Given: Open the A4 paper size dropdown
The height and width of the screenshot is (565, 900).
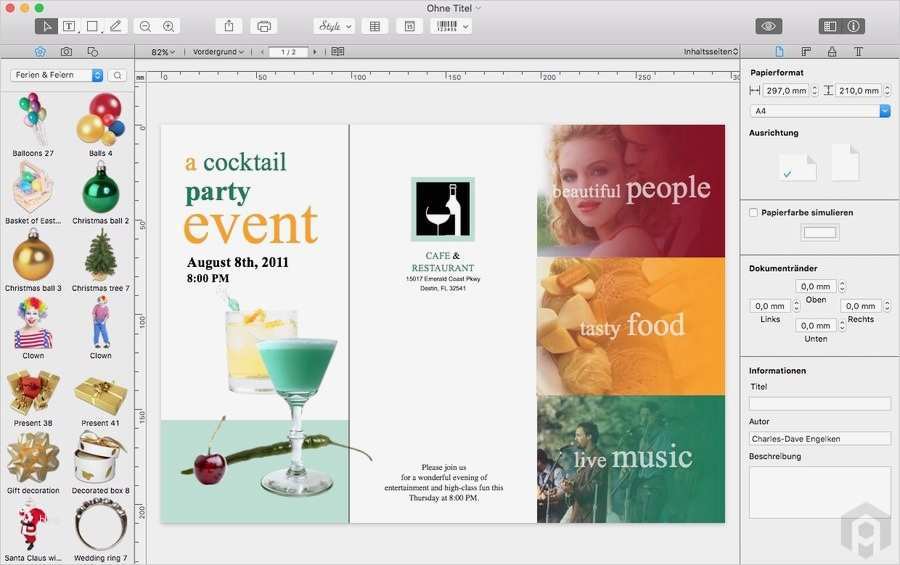Looking at the screenshot, I should (x=819, y=111).
